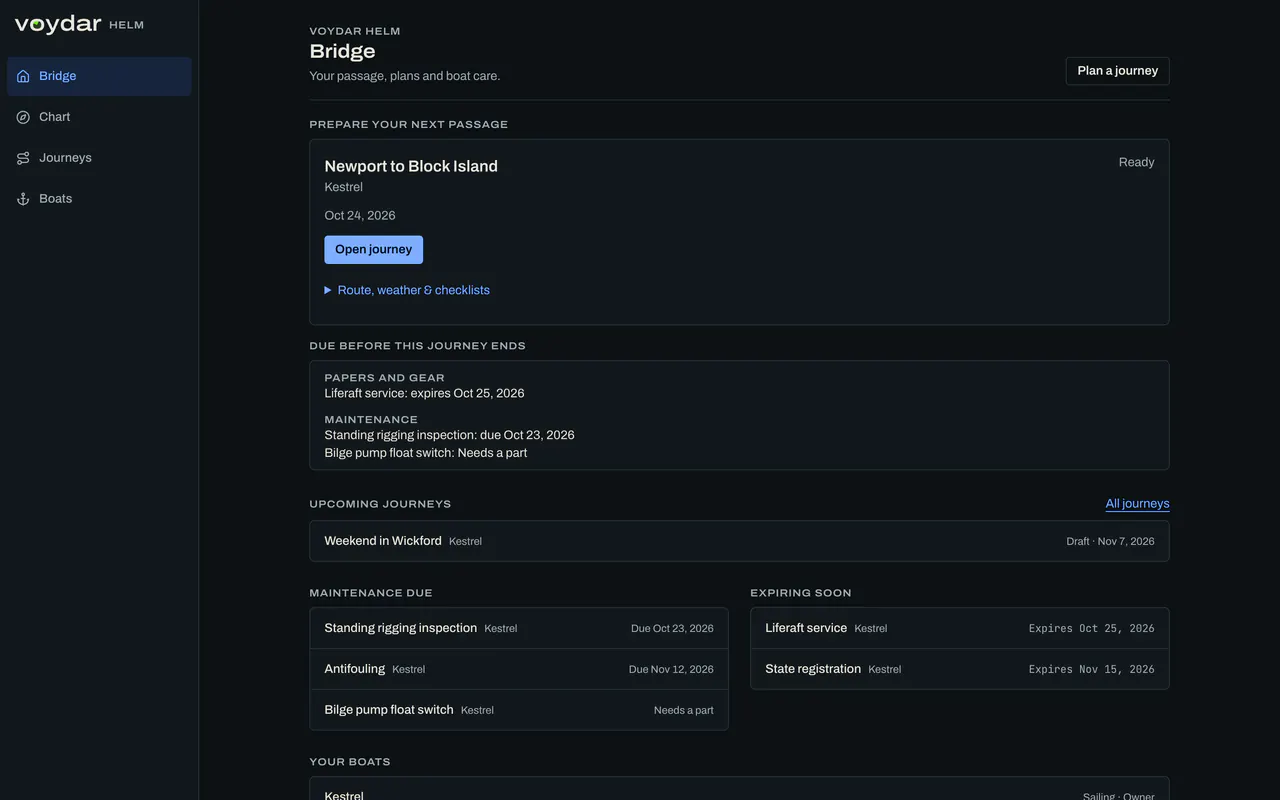Click the 'Due Nov 12, 2026' value
Image resolution: width=1280 pixels, height=800 pixels.
[671, 669]
